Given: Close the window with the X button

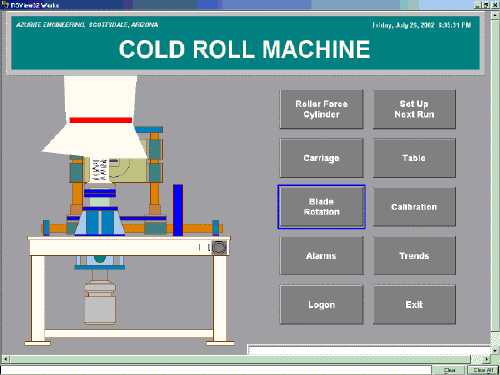Looking at the screenshot, I should [x=495, y=5].
